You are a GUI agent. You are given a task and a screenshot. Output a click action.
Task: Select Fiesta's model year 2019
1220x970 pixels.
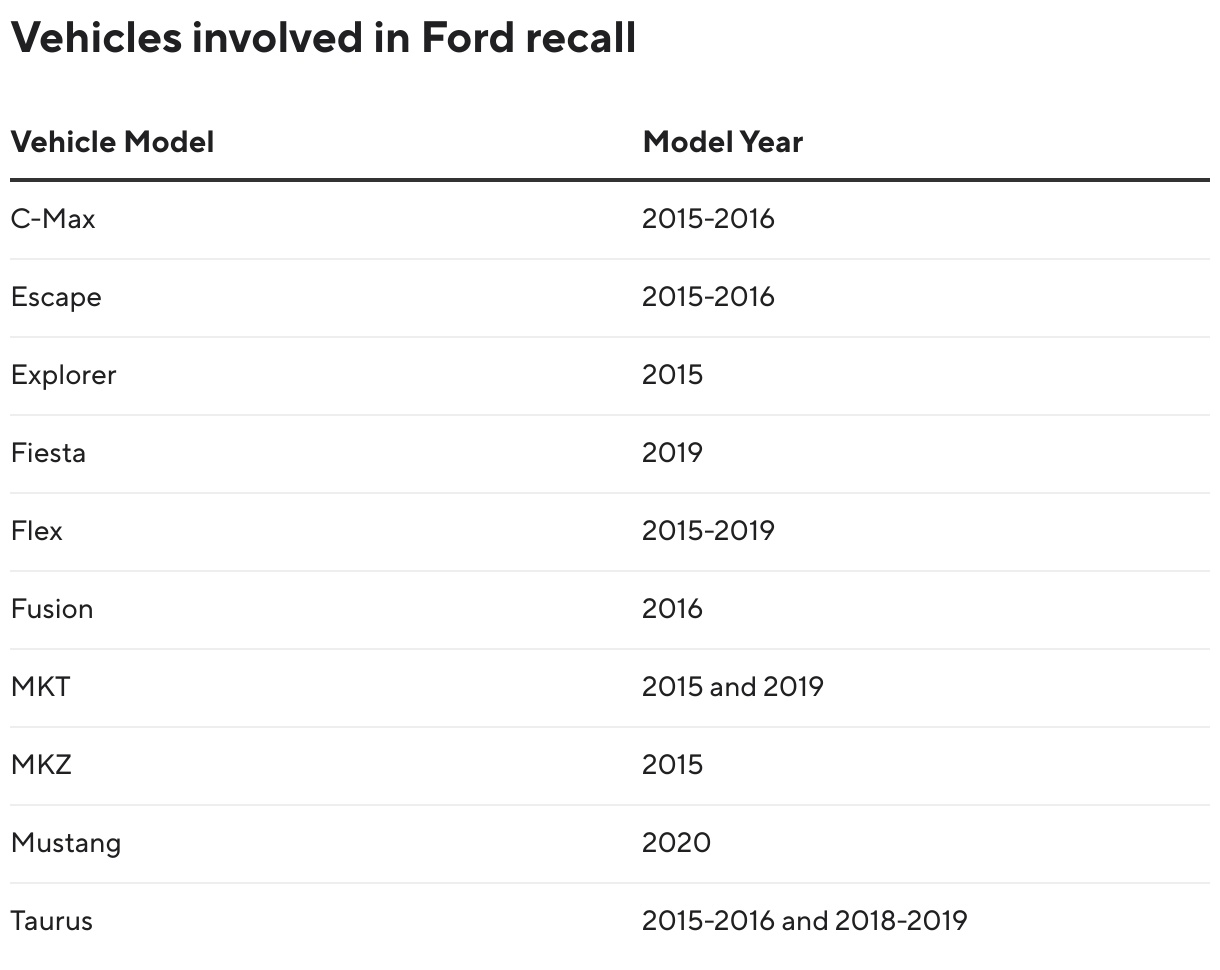[672, 453]
